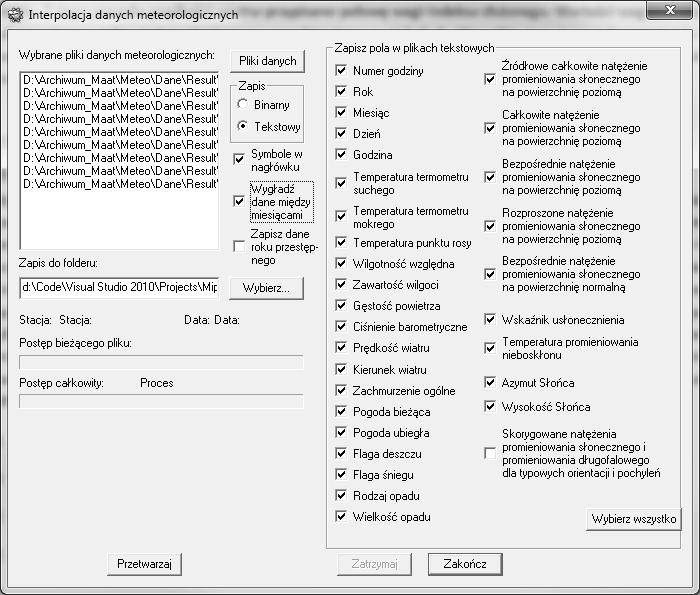
Task: Toggle Rozproszone natężenie promieniowania checkbox
Action: [x=490, y=226]
